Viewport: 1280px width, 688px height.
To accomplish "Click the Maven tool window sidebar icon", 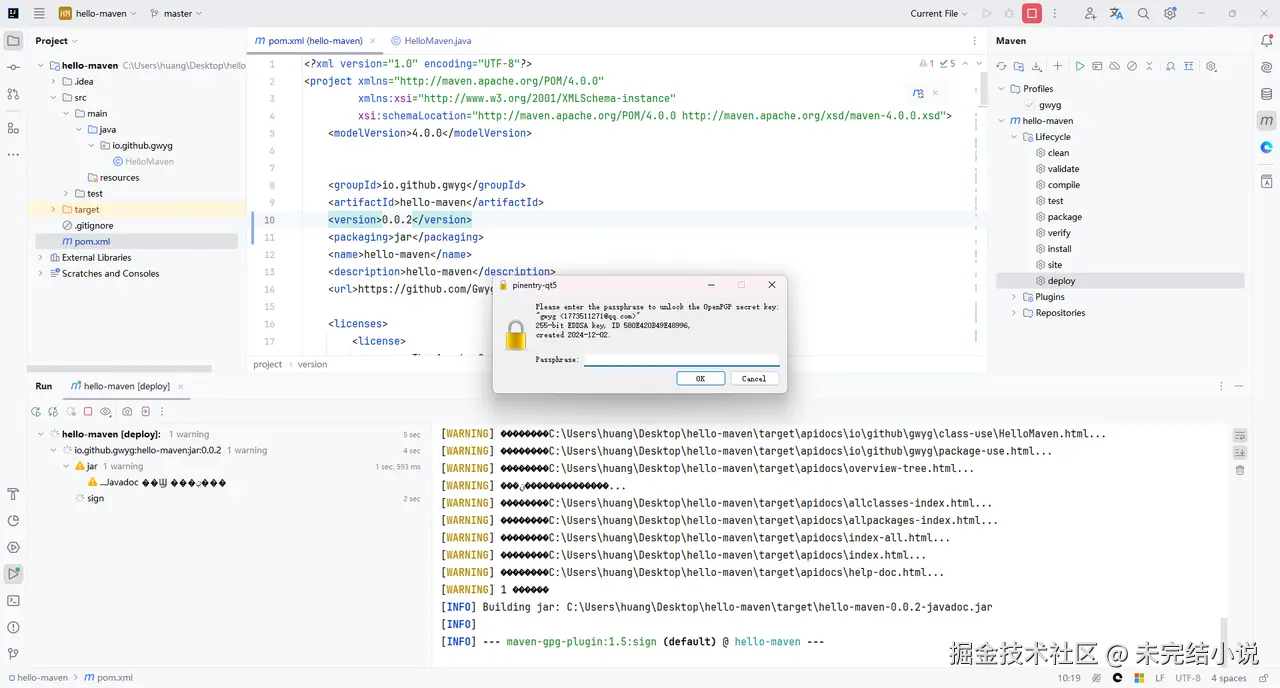I will 1267,120.
